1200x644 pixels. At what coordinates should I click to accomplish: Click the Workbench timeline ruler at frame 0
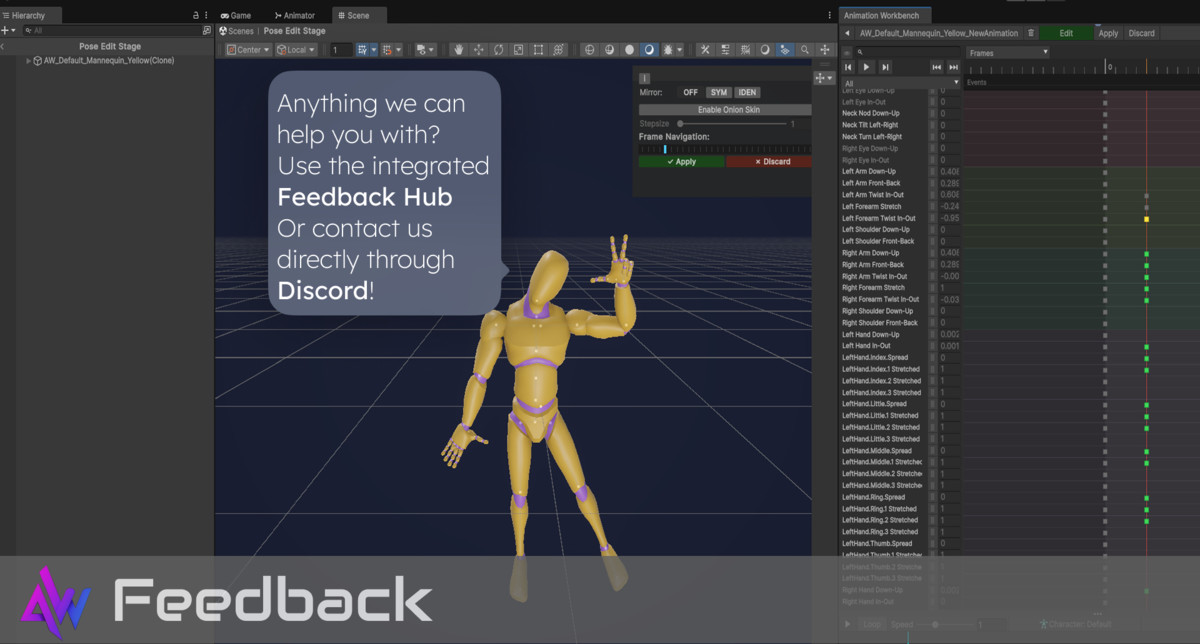point(1106,68)
